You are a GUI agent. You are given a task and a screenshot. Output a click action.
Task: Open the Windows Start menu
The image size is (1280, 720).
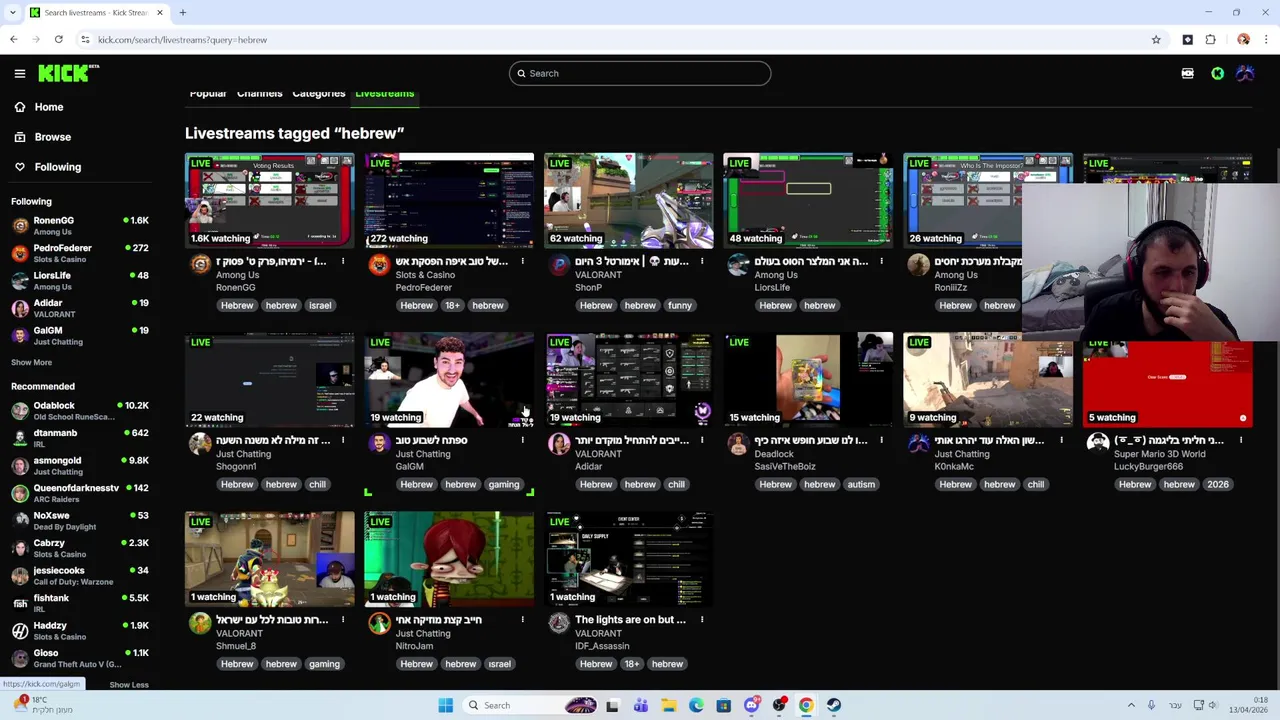(x=446, y=705)
